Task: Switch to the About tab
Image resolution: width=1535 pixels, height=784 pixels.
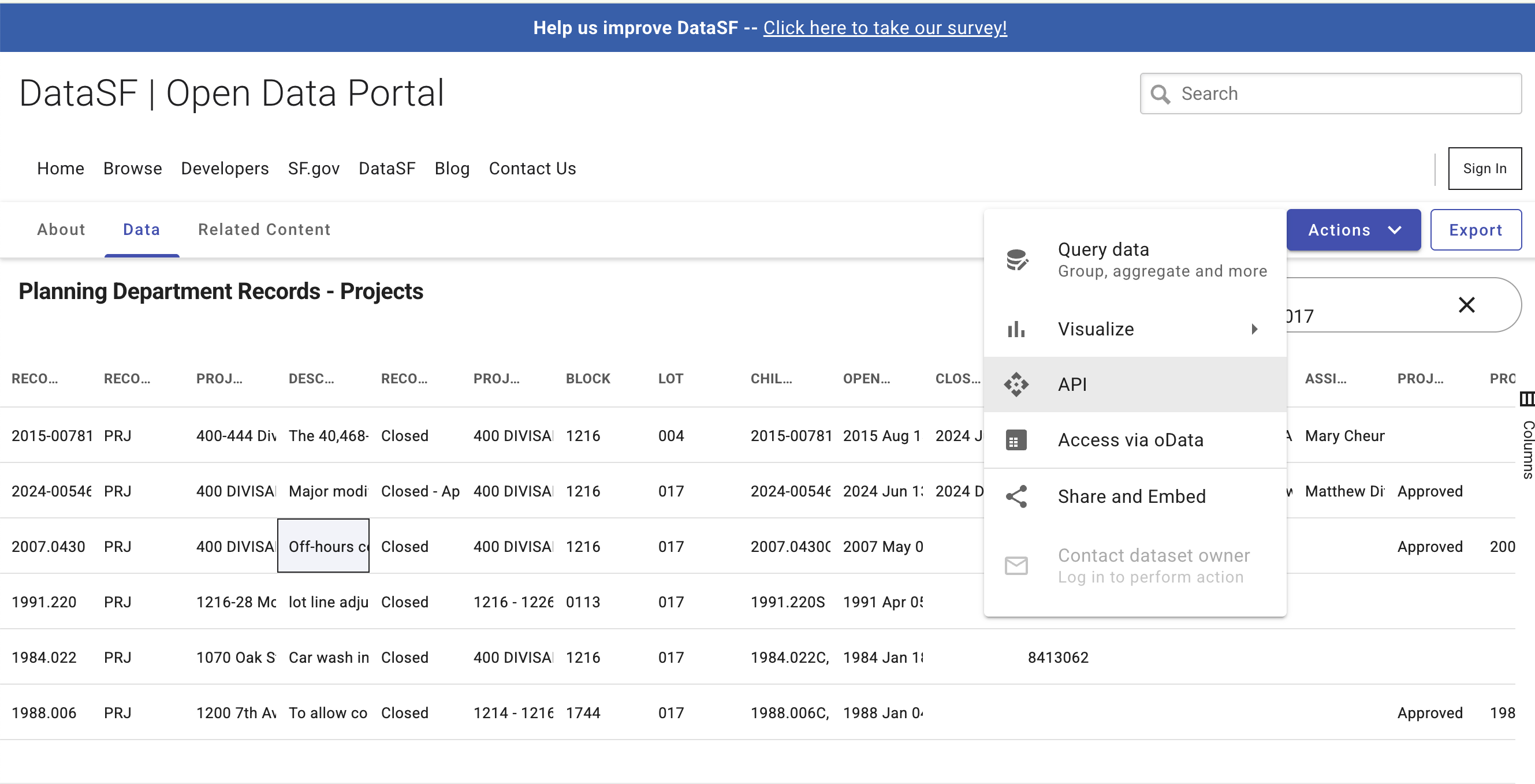Action: [61, 230]
